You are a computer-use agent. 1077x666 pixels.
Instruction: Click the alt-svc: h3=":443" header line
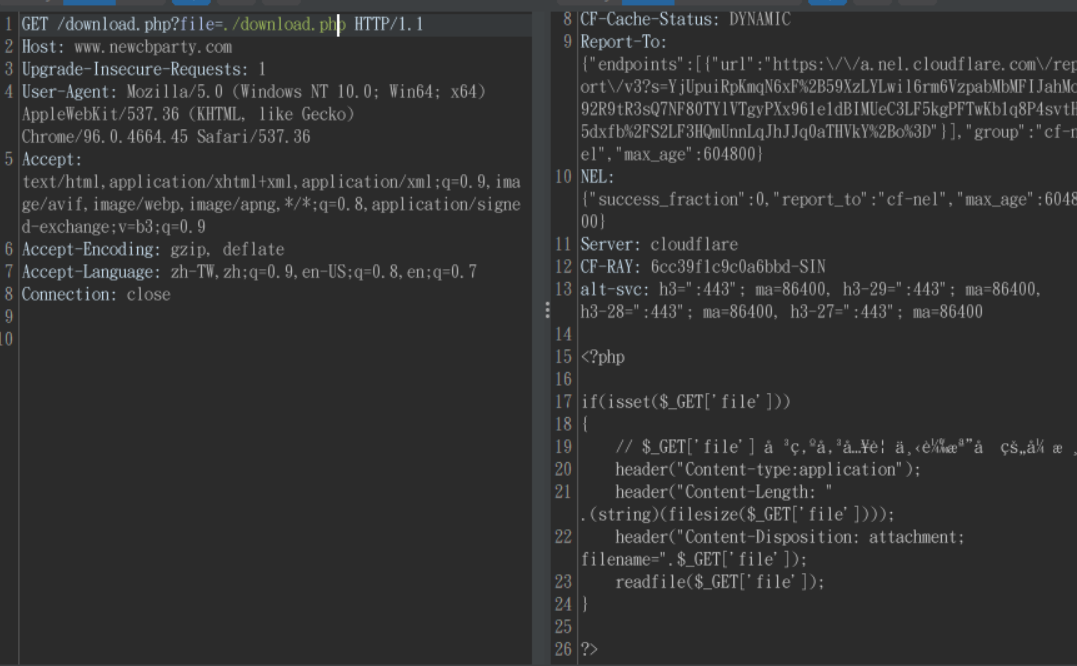810,290
